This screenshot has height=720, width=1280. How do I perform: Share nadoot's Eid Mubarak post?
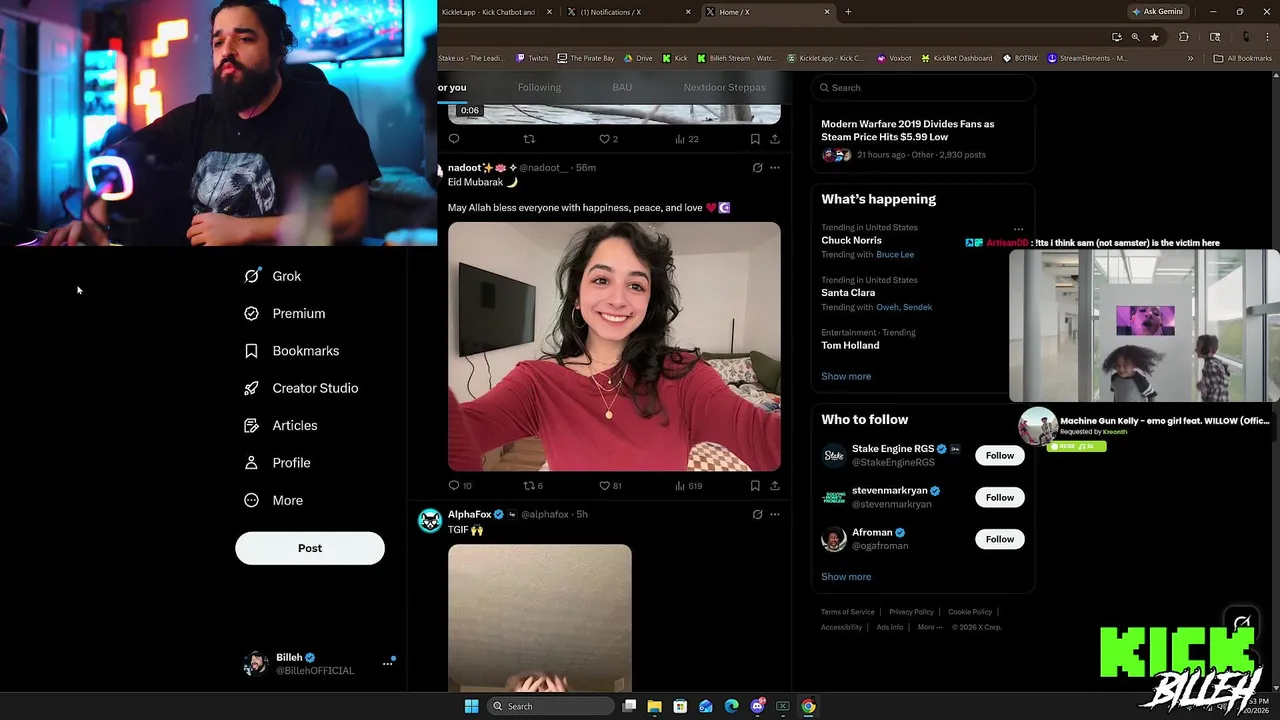tap(775, 486)
